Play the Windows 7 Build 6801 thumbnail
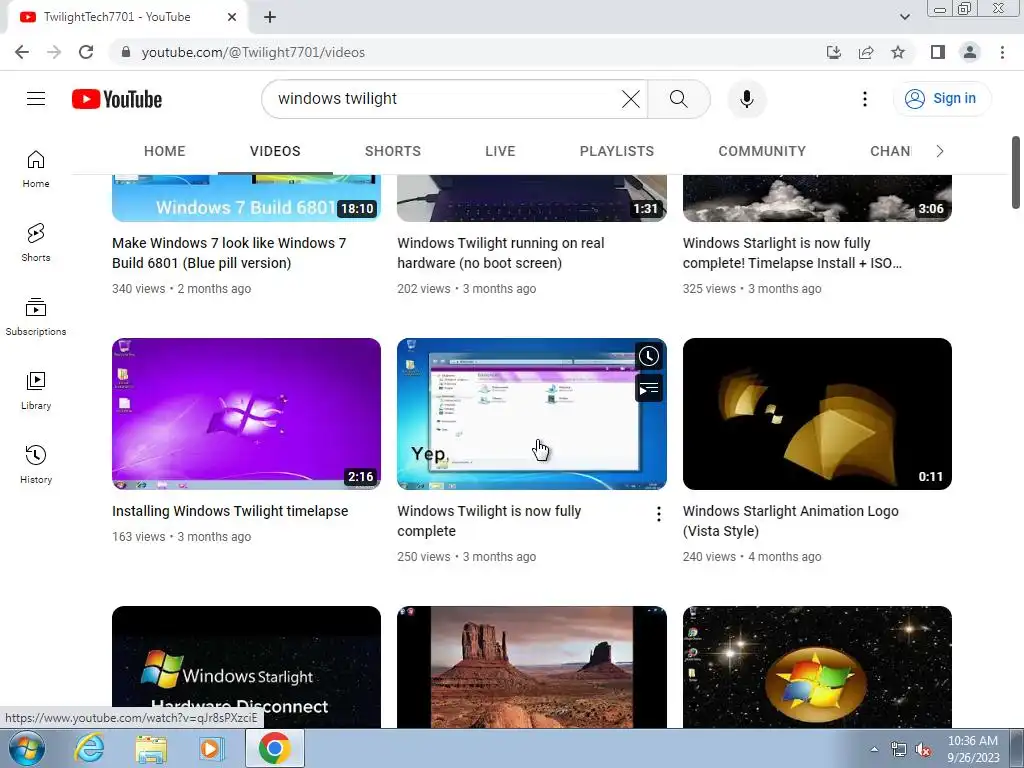Image resolution: width=1024 pixels, height=768 pixels. 246,199
